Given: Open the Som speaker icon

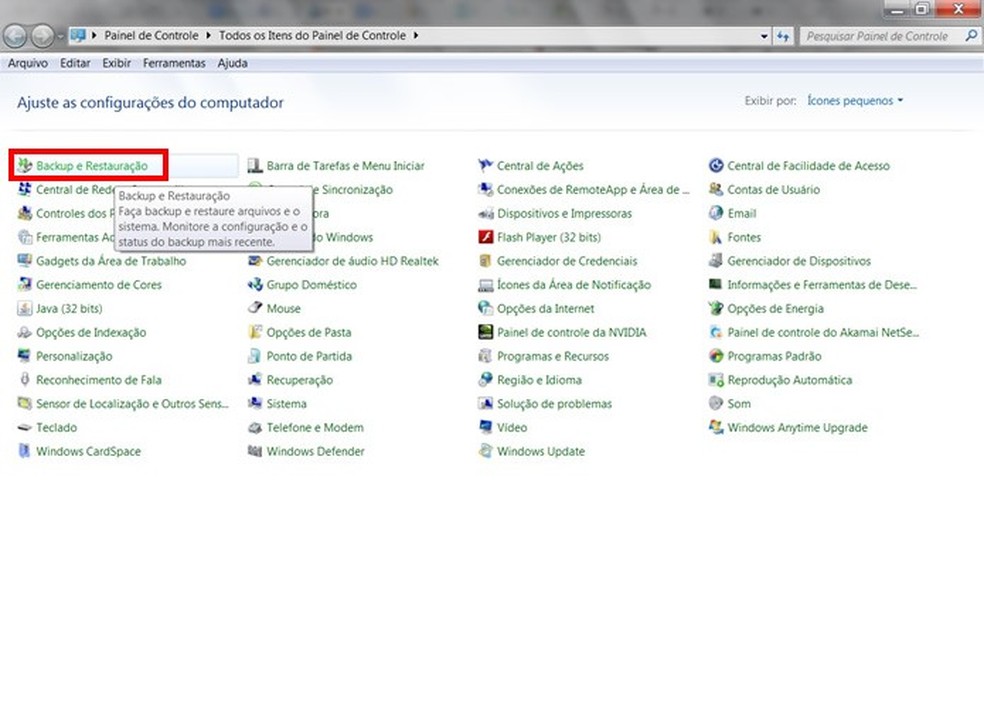Looking at the screenshot, I should pos(716,404).
